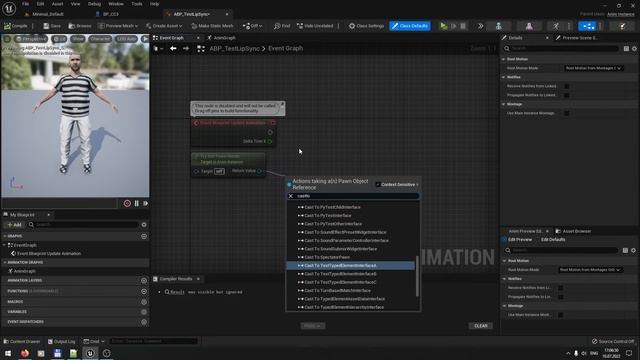Open the Output Log
The height and width of the screenshot is (360, 640).
[x=62, y=341]
